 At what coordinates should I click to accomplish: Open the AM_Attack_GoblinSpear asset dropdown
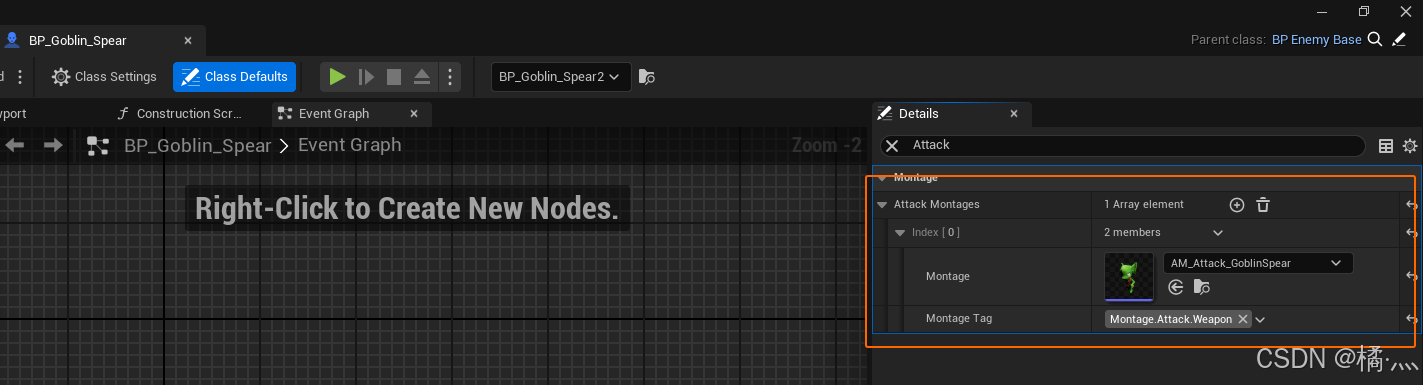click(1258, 263)
